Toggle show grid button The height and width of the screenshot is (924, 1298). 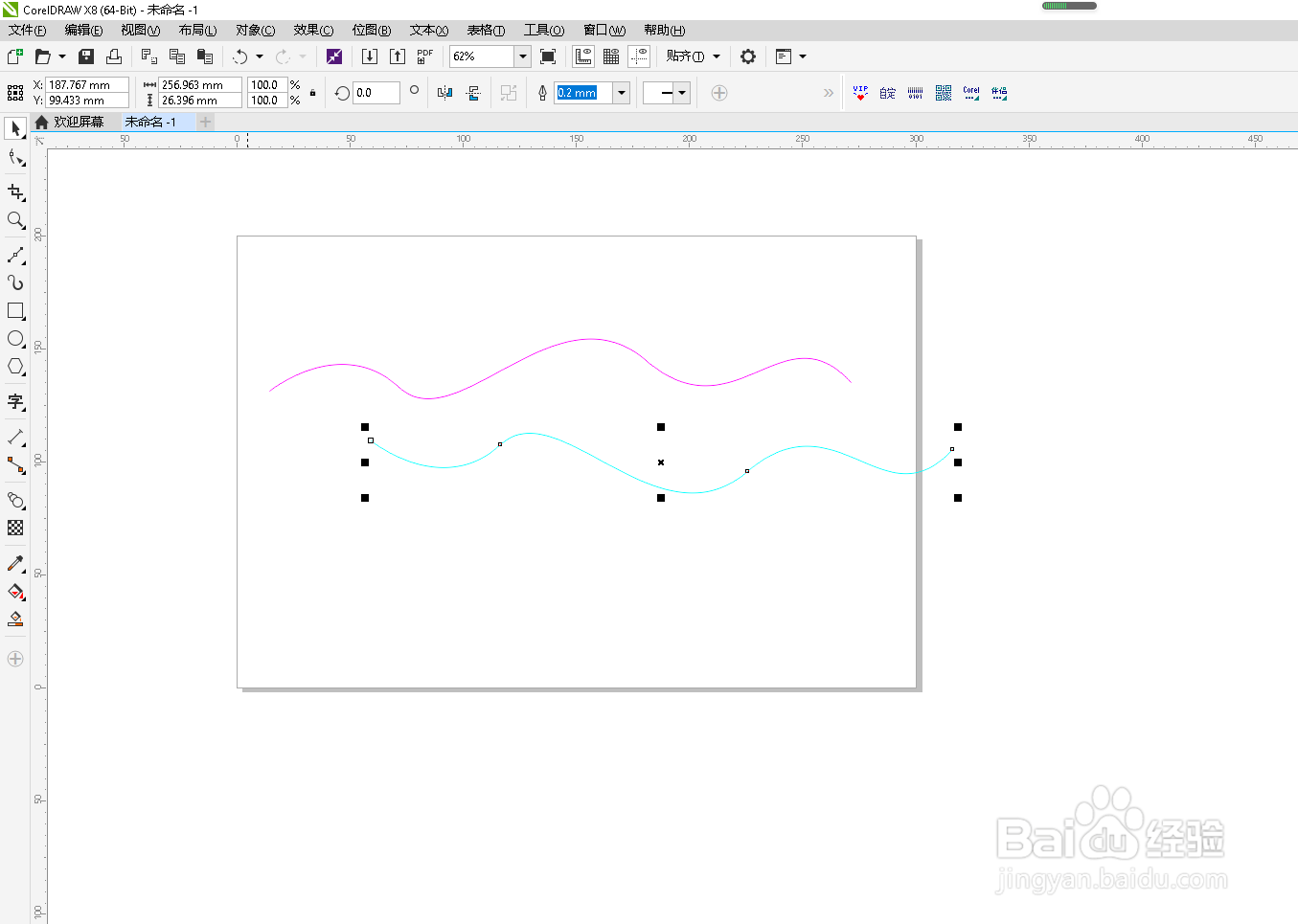(x=611, y=56)
